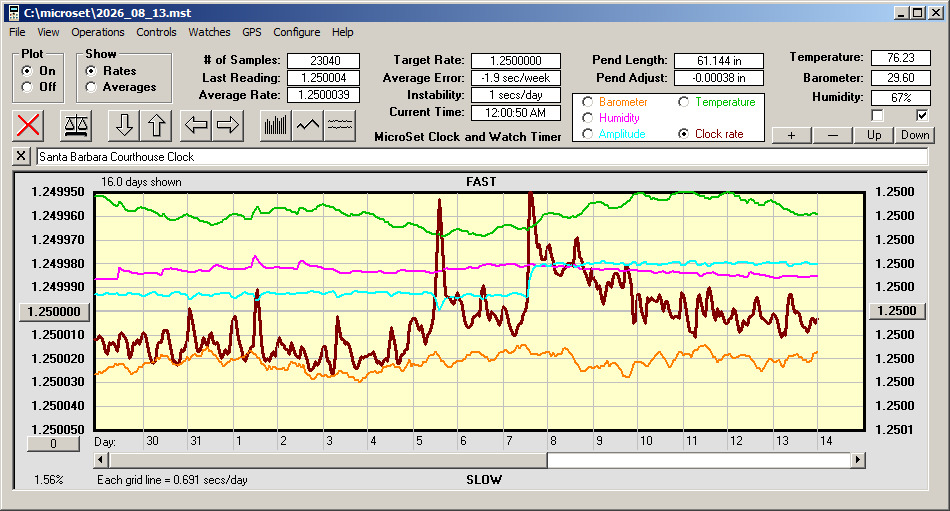Viewport: 950px width, 511px height.
Task: Turn Plot Off
Action: (x=27, y=87)
